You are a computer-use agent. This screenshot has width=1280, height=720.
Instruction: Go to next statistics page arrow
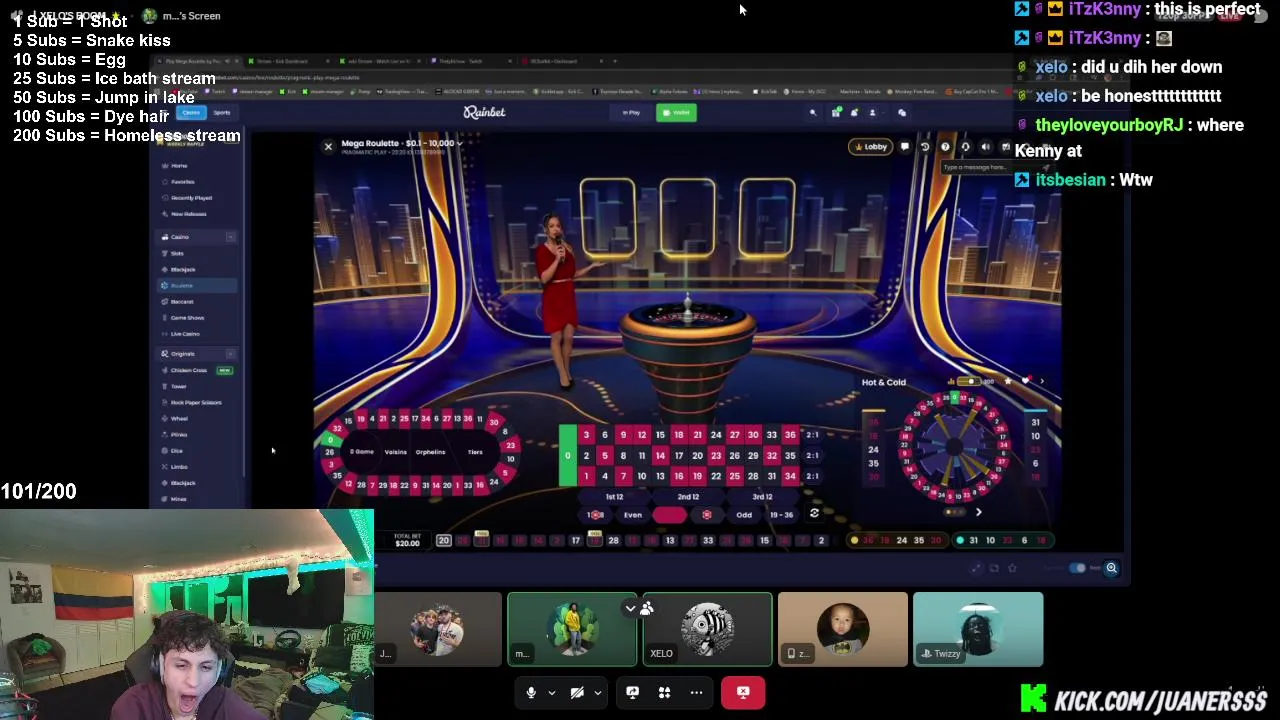pyautogui.click(x=978, y=512)
